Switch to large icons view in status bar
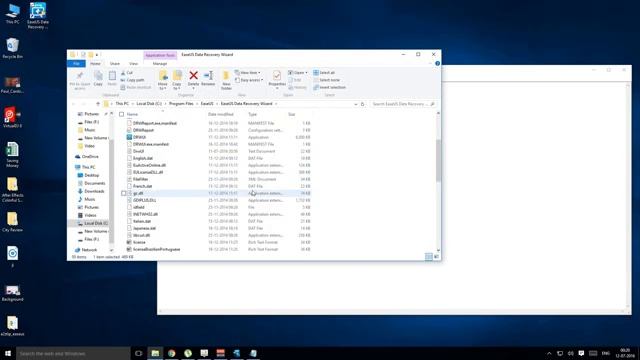 pos(436,257)
